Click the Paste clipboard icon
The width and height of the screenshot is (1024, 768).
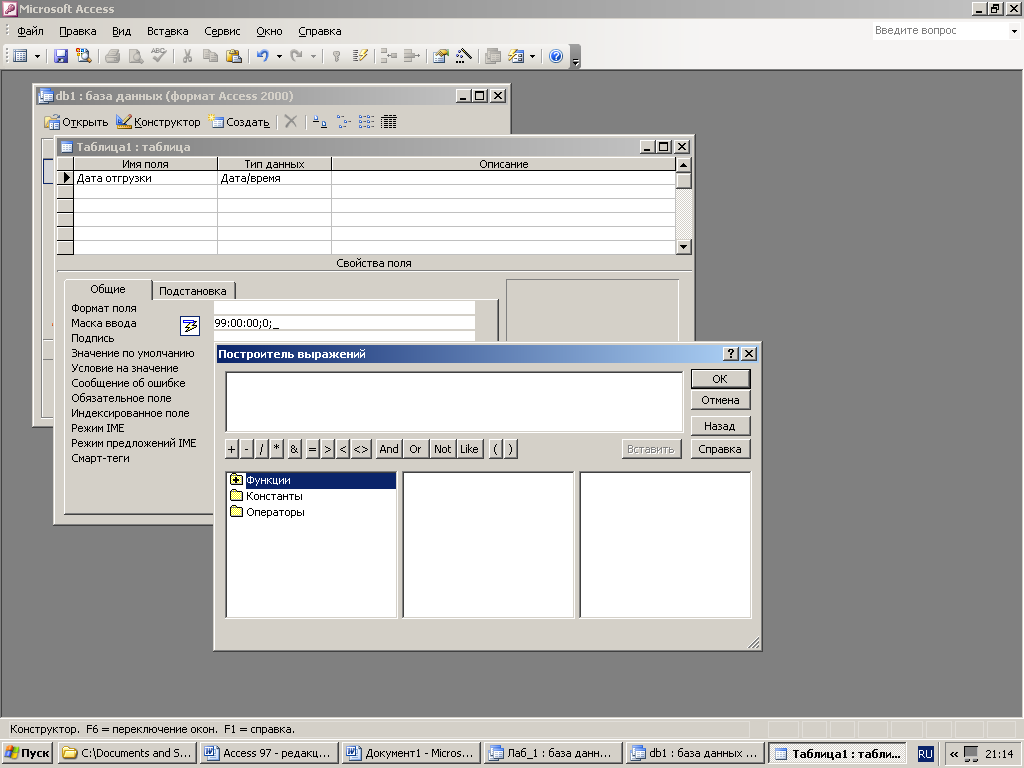pos(233,56)
